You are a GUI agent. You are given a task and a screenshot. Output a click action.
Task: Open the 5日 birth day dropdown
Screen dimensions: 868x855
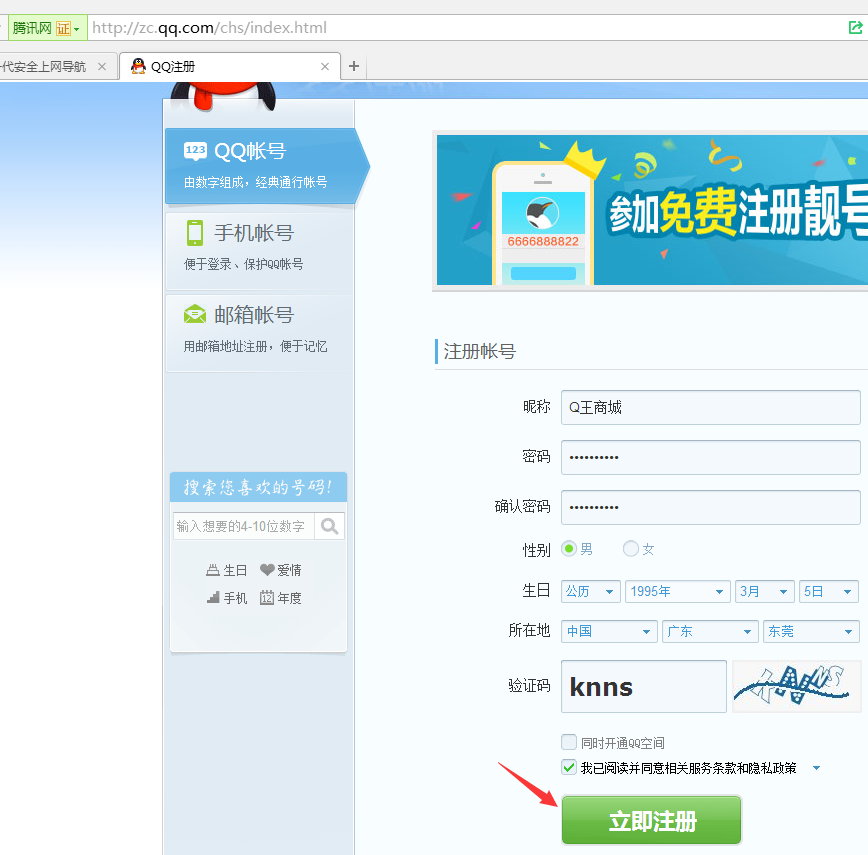pyautogui.click(x=829, y=592)
